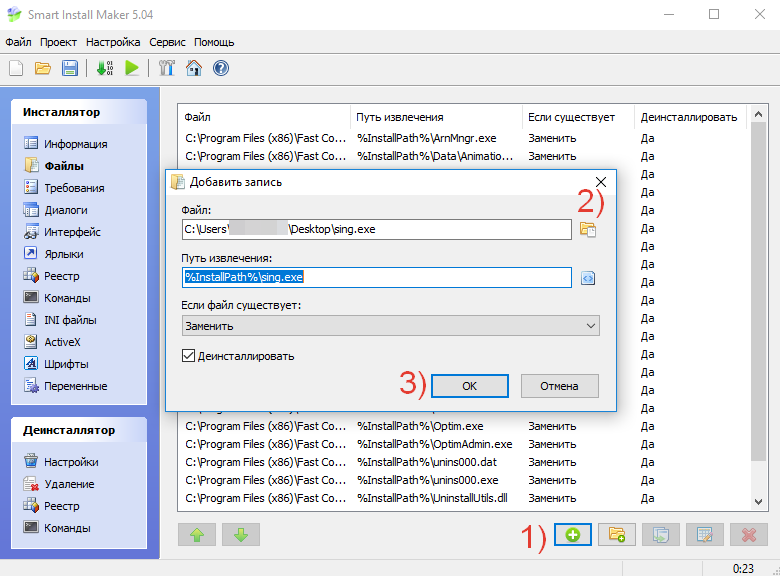Image resolution: width=780 pixels, height=576 pixels.
Task: Click the Файл path input field
Action: (377, 229)
